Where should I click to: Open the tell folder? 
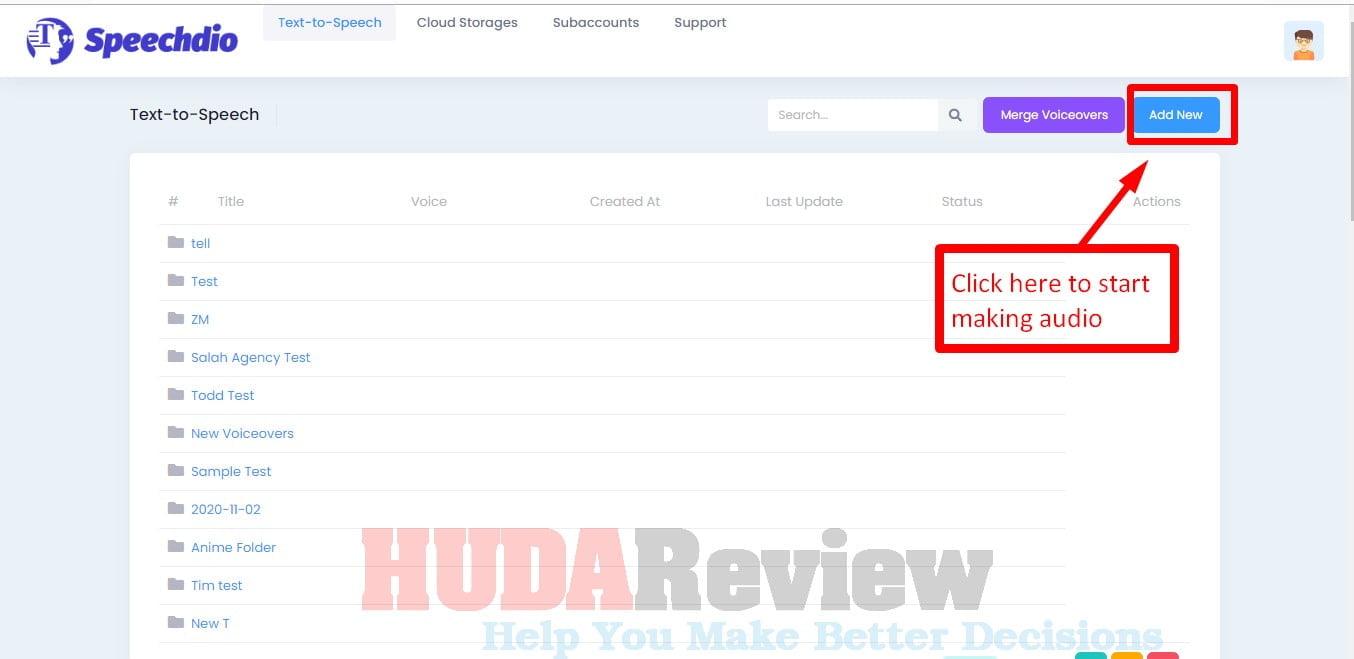point(201,243)
